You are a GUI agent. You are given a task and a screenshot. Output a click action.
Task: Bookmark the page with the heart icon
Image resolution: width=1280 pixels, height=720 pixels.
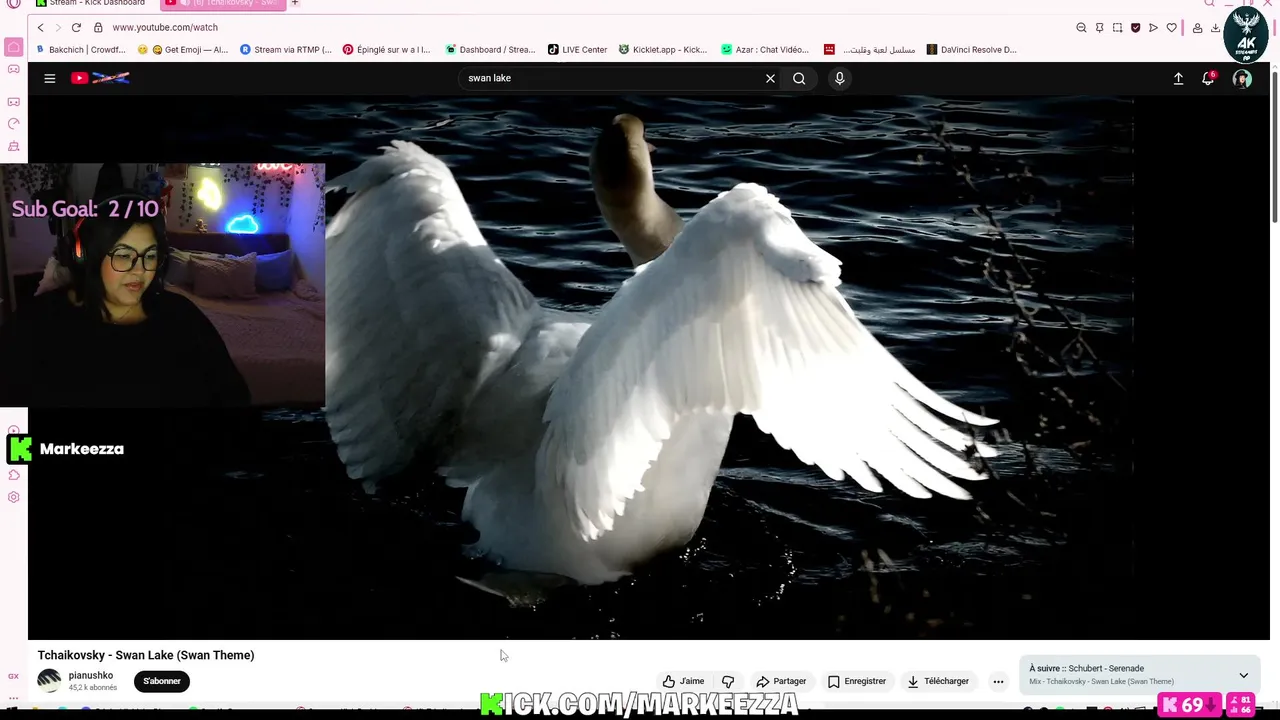(1171, 28)
